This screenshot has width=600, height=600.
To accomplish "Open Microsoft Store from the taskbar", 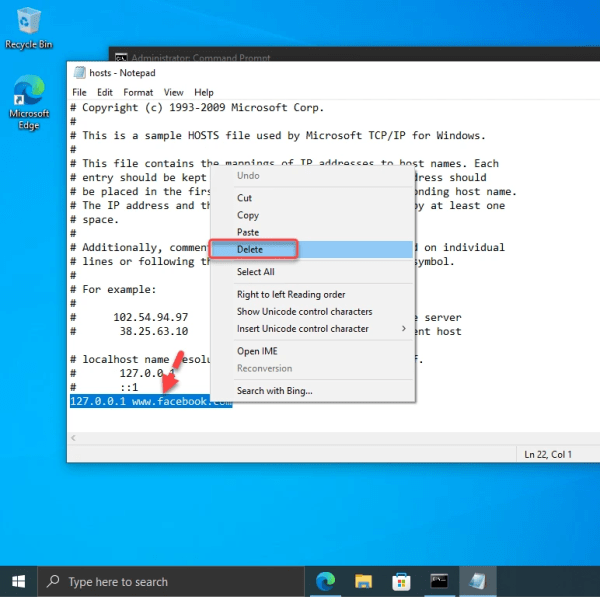I will click(401, 582).
